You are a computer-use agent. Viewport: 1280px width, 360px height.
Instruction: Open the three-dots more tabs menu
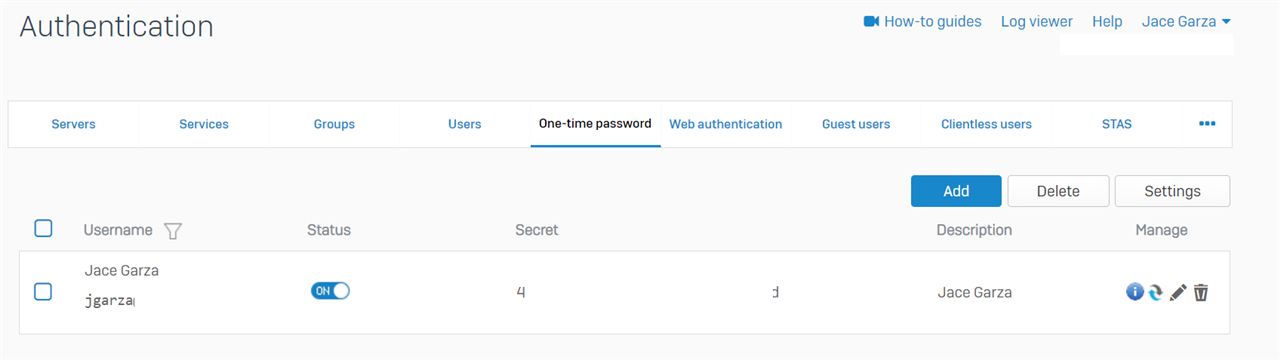coord(1207,124)
